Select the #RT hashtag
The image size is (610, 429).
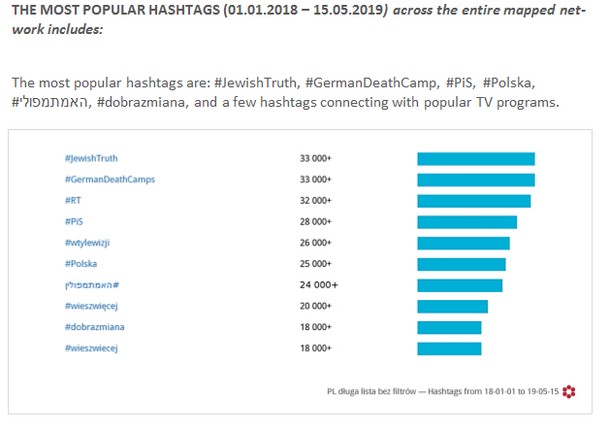point(73,200)
